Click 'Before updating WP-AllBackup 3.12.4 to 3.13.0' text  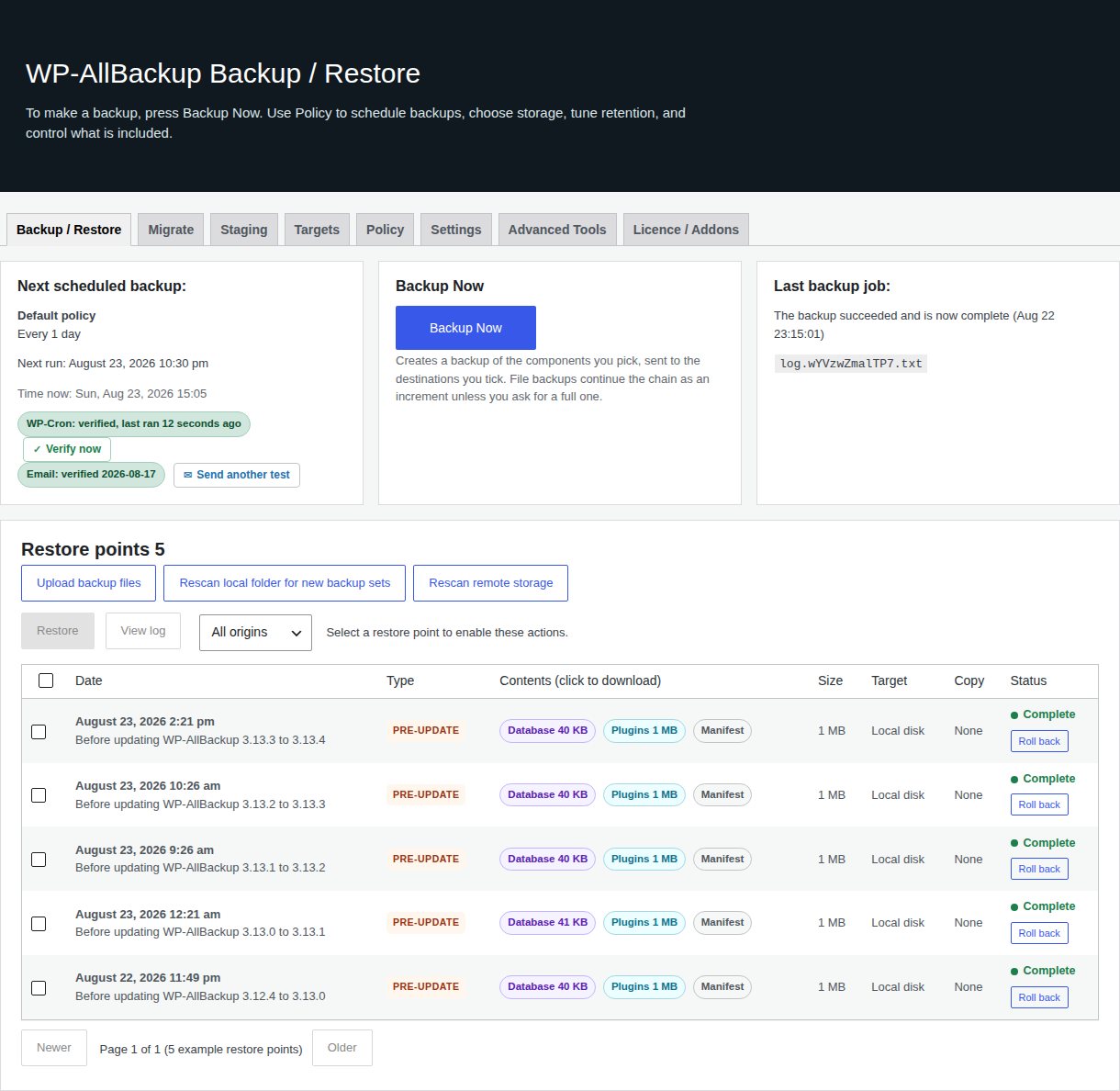pos(200,996)
